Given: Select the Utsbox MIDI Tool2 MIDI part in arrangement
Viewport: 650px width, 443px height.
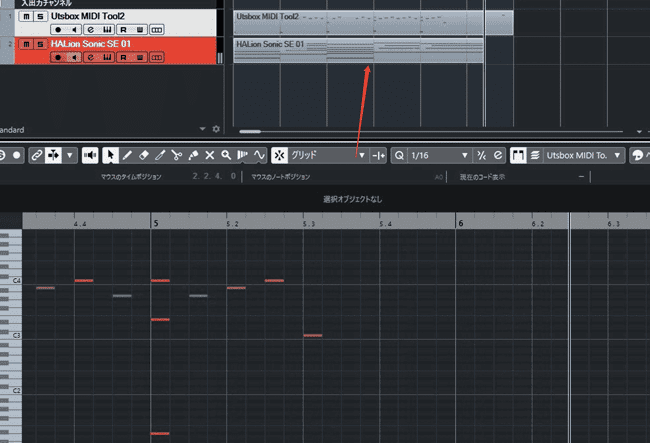Looking at the screenshot, I should 373,23.
